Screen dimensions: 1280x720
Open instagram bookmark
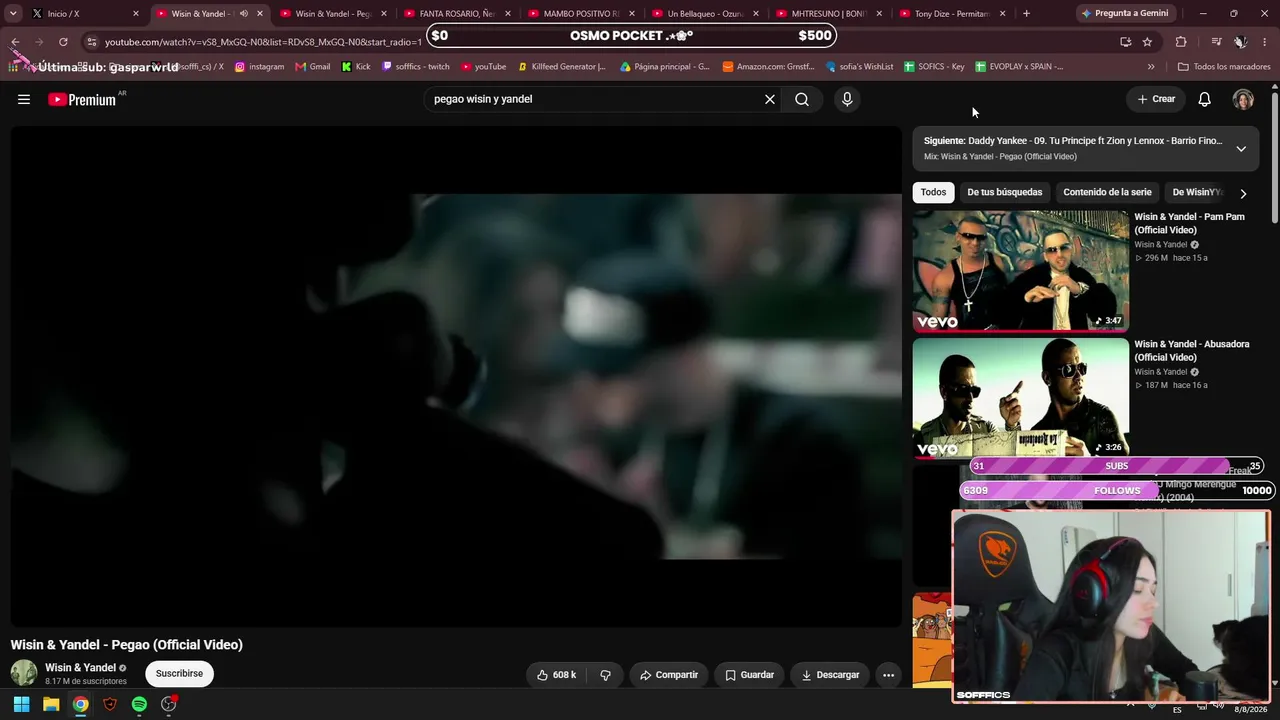click(260, 67)
